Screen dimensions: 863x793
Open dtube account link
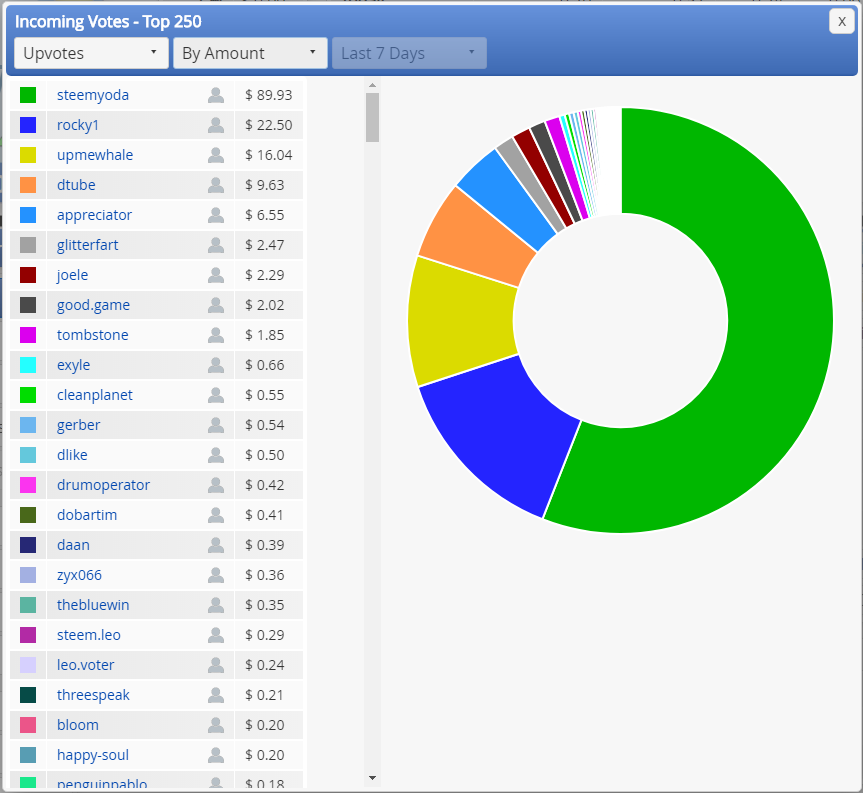[x=76, y=185]
